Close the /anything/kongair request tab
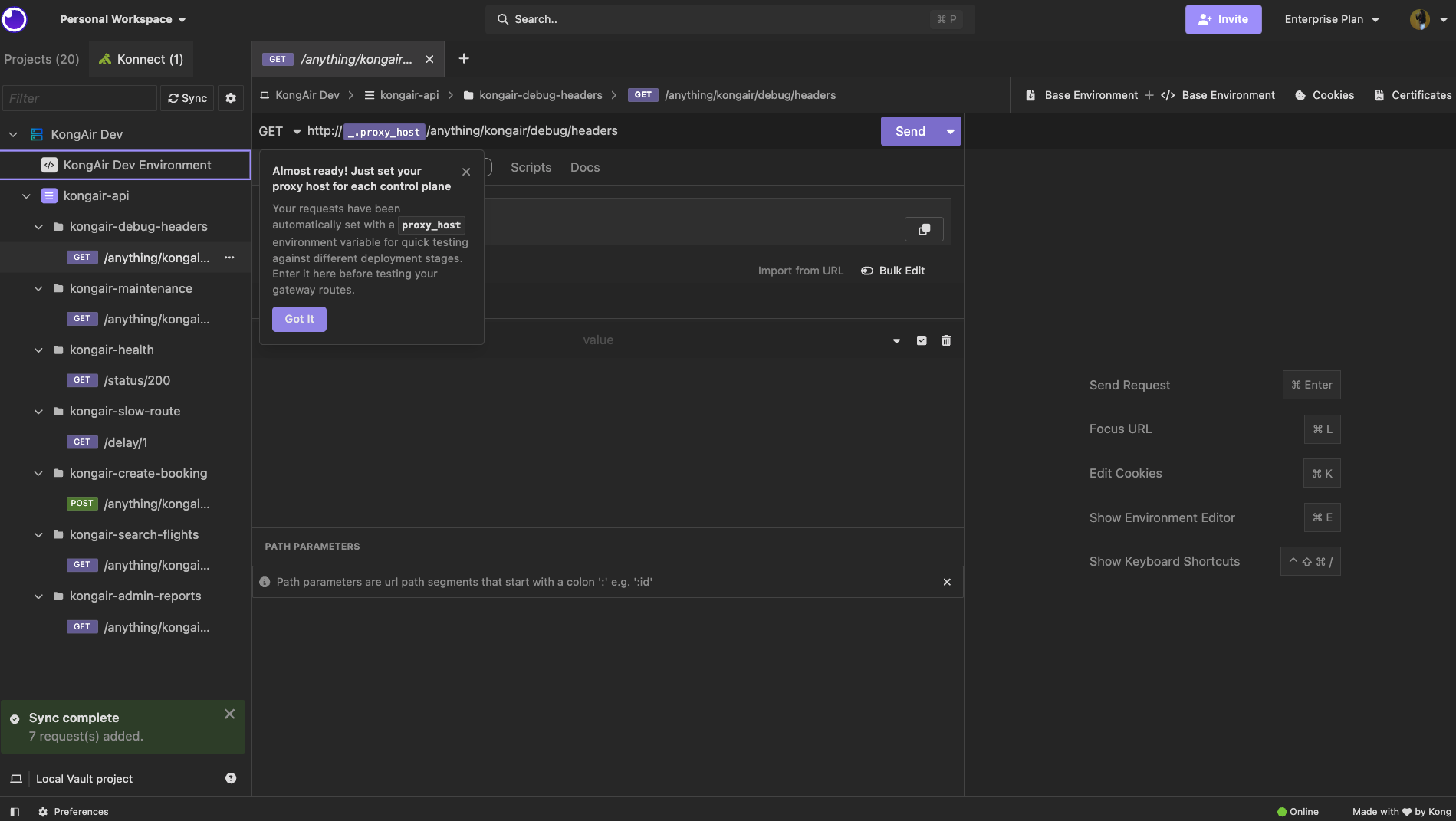Screen dimensions: 1456x821 [x=429, y=59]
